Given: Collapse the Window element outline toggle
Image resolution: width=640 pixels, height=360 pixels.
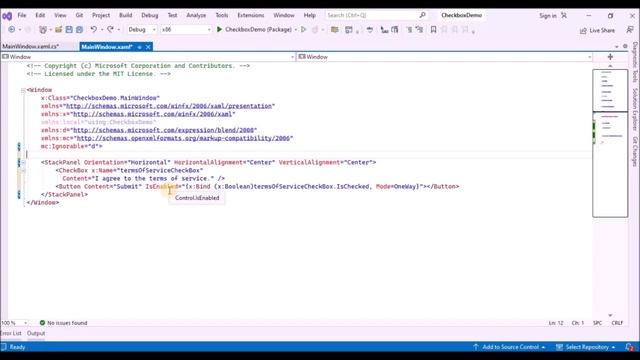Looking at the screenshot, I should point(23,90).
